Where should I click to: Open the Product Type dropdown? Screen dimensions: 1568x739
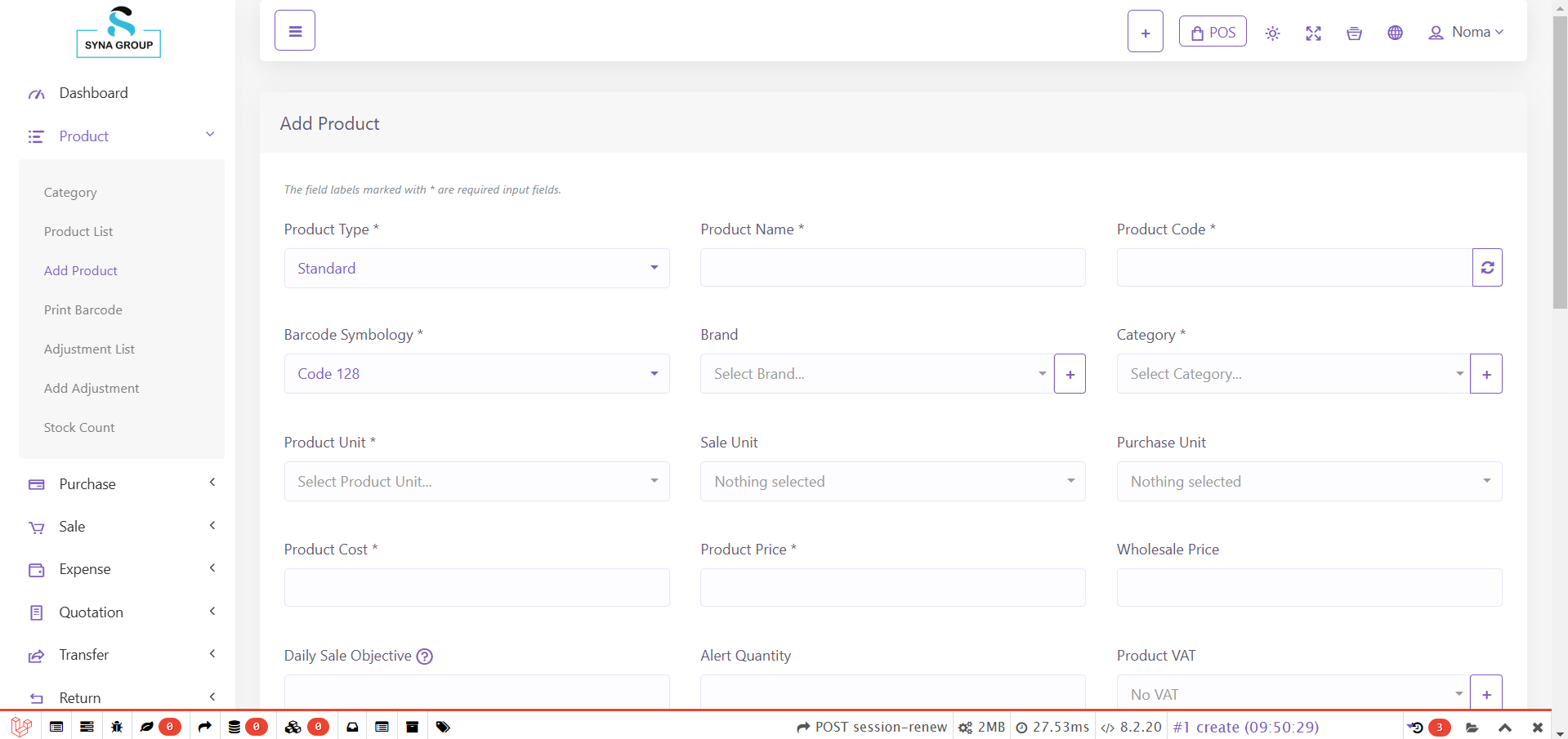click(476, 268)
